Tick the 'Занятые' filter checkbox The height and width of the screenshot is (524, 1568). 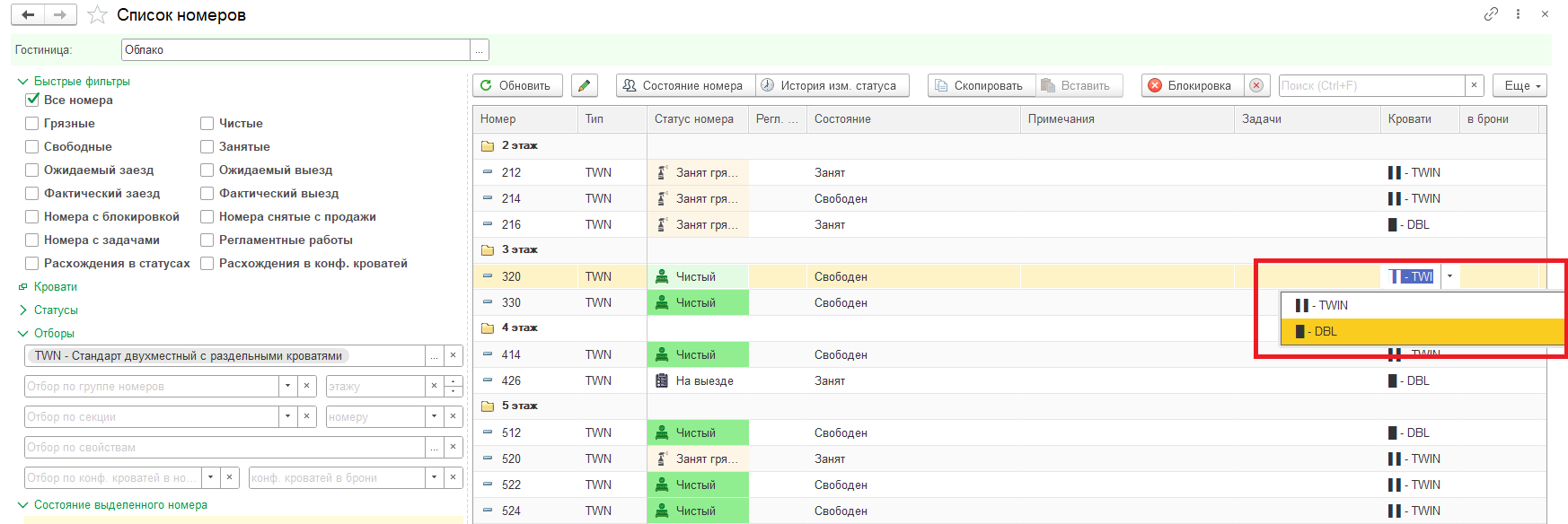[207, 146]
